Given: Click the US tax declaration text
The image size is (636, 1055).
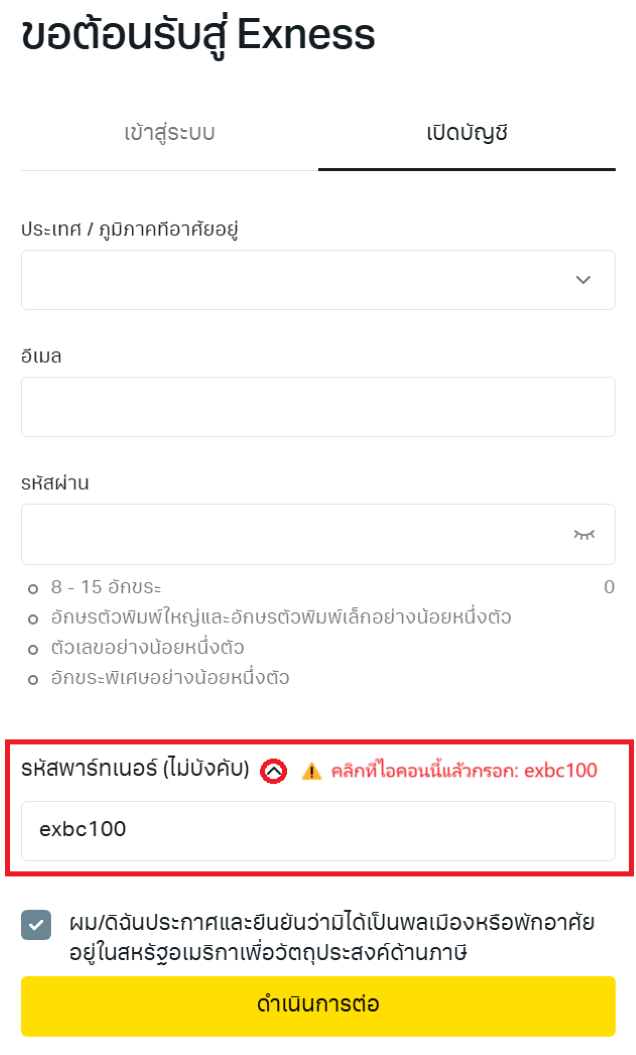Looking at the screenshot, I should pyautogui.click(x=332, y=937).
